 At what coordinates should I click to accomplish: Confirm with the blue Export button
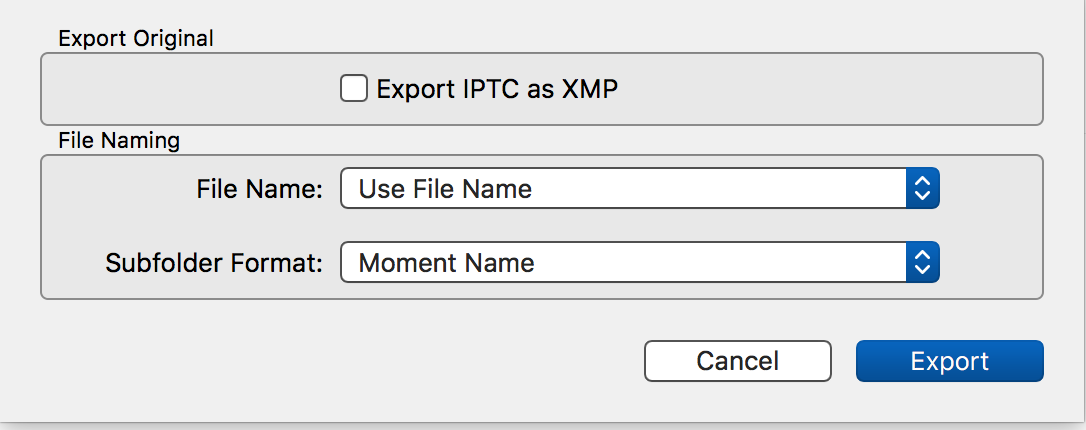pyautogui.click(x=949, y=361)
